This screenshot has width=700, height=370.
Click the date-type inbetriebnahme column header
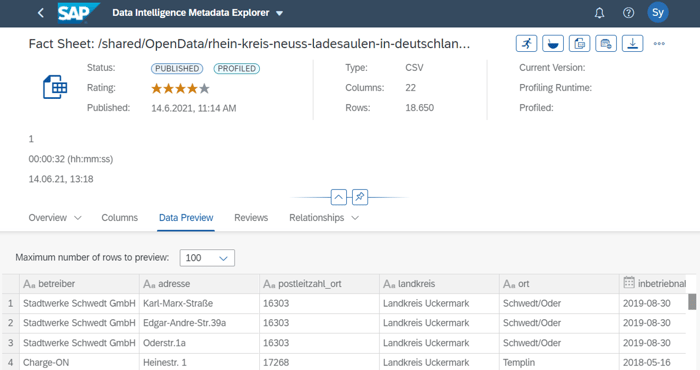[654, 284]
